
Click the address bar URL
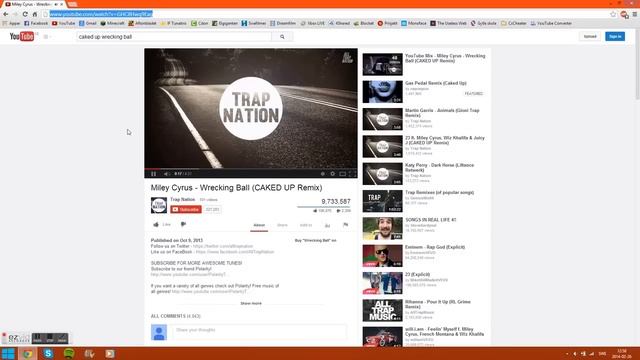pos(101,14)
